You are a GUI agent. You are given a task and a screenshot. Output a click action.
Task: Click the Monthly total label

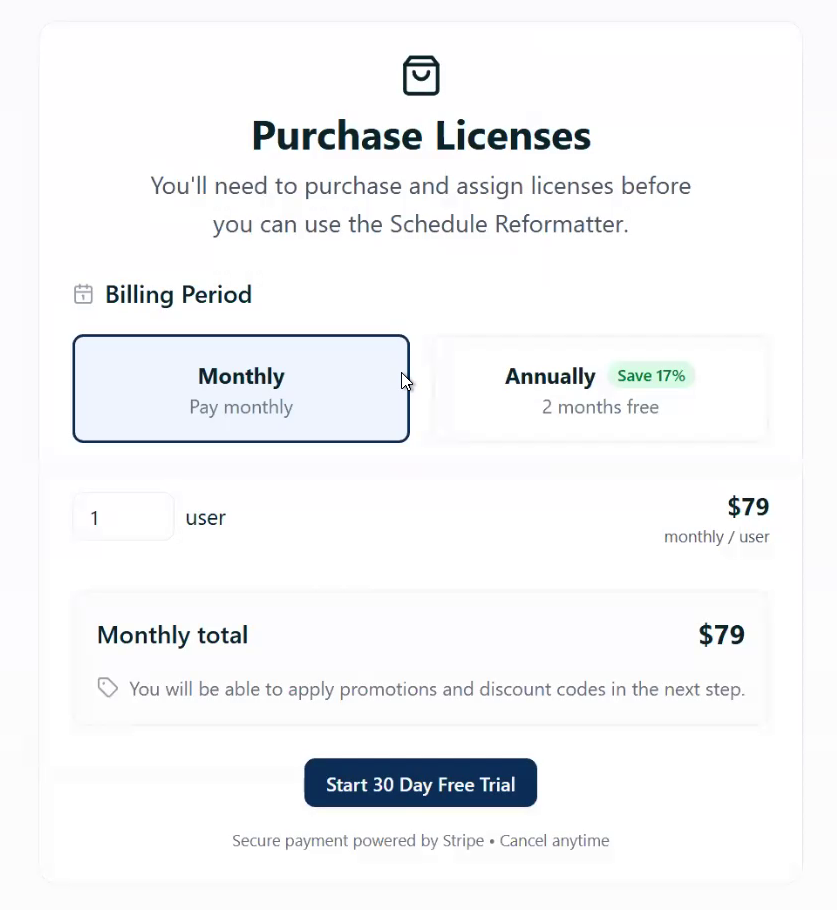[x=172, y=635]
